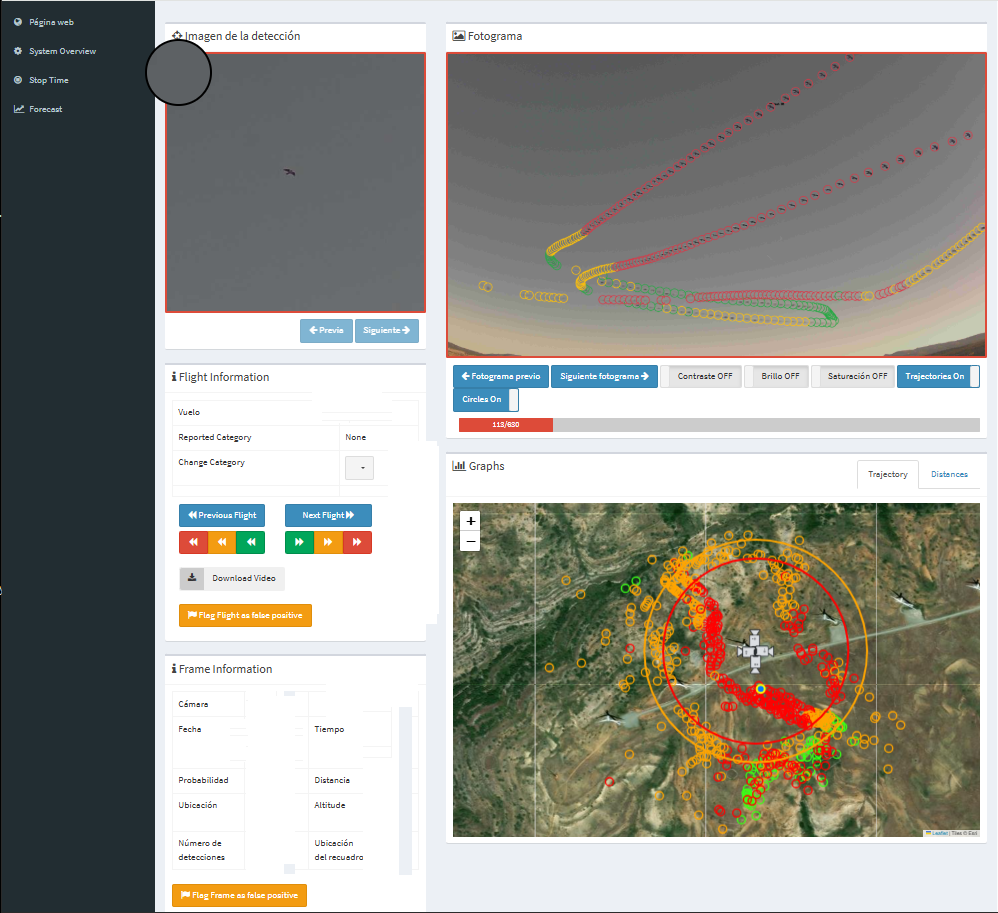Viewport: 998px width, 913px height.
Task: Open the Stop Time sidebar entry
Action: [48, 80]
